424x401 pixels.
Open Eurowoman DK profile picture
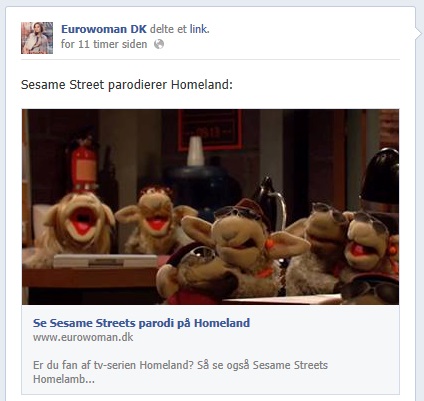(37, 38)
